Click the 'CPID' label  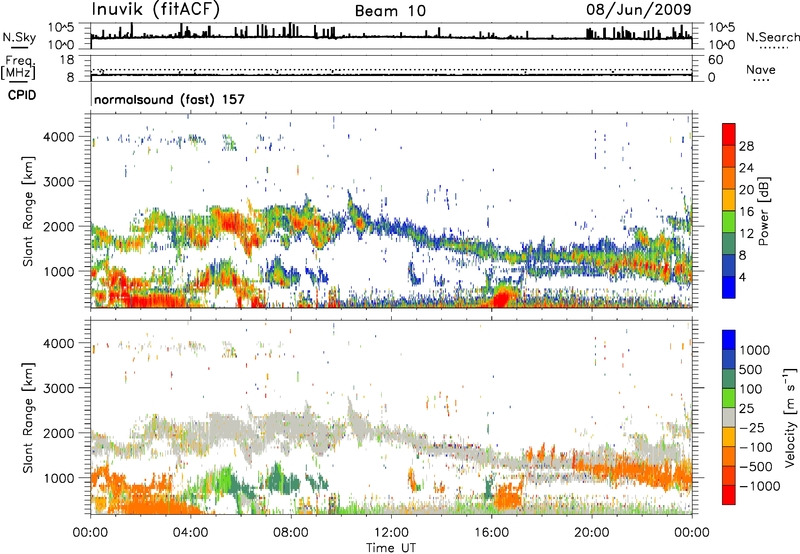(22, 95)
